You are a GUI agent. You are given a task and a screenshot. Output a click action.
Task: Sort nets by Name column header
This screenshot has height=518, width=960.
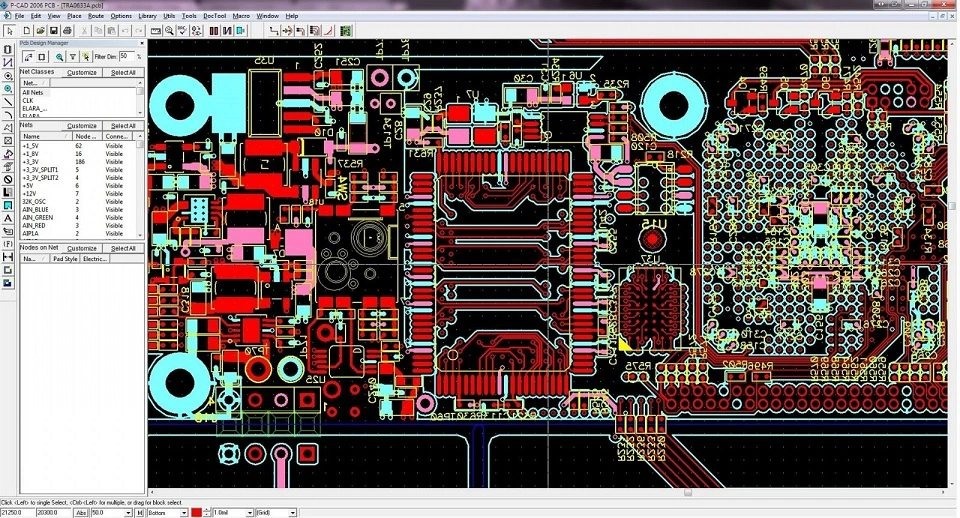point(46,136)
